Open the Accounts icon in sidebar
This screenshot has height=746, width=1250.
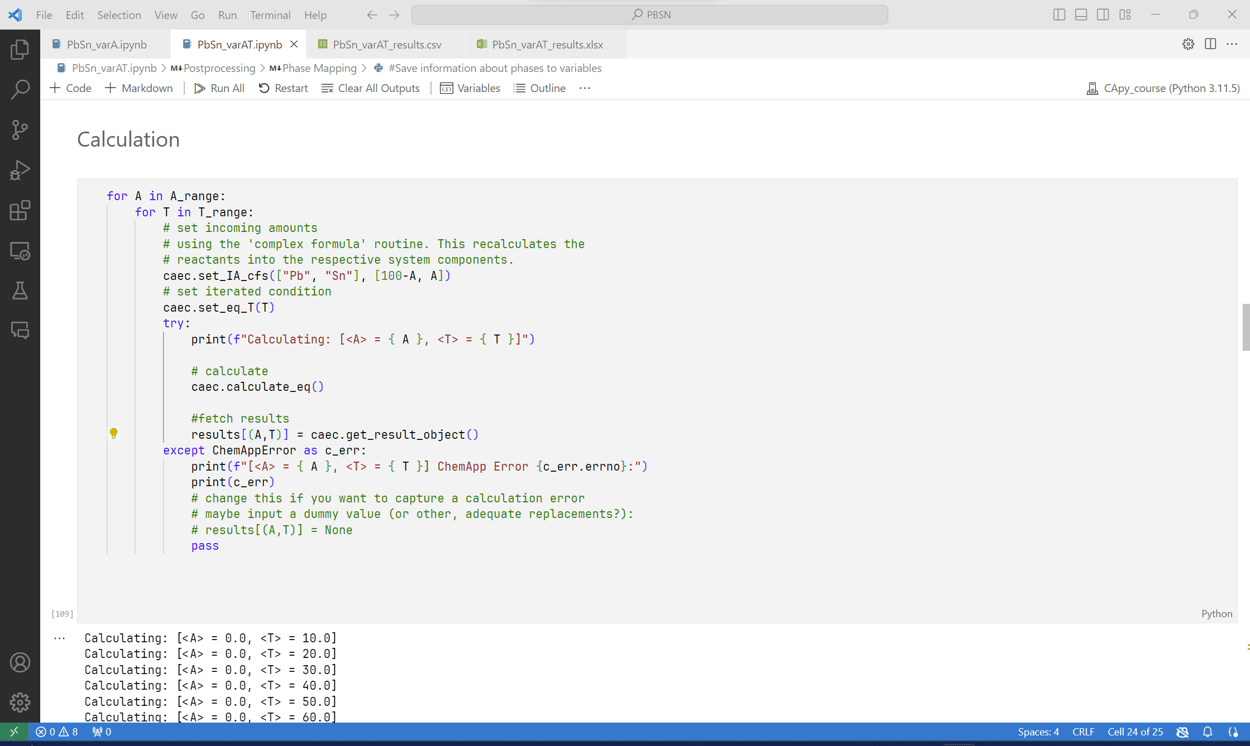(x=20, y=662)
